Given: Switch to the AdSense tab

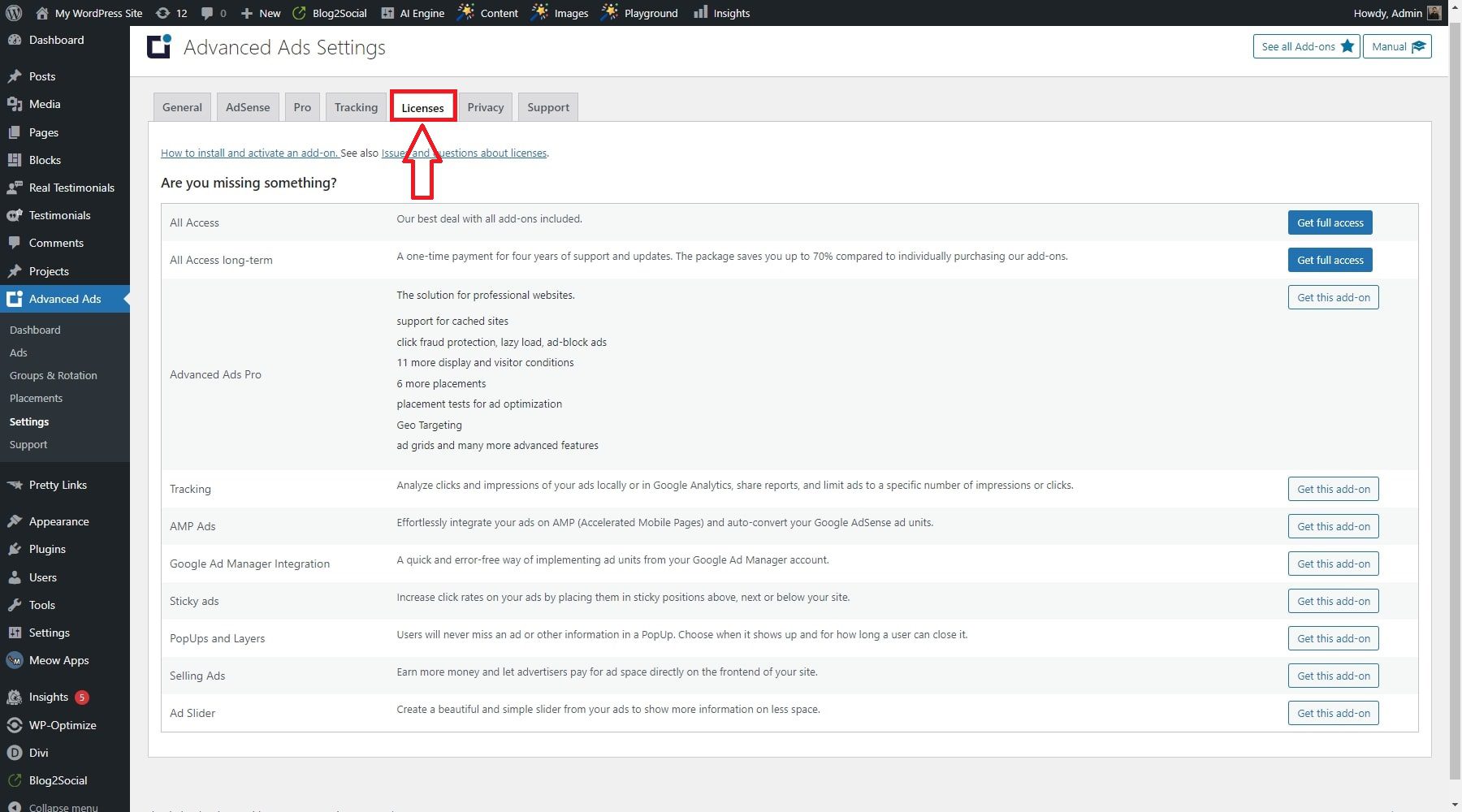Looking at the screenshot, I should tap(248, 106).
